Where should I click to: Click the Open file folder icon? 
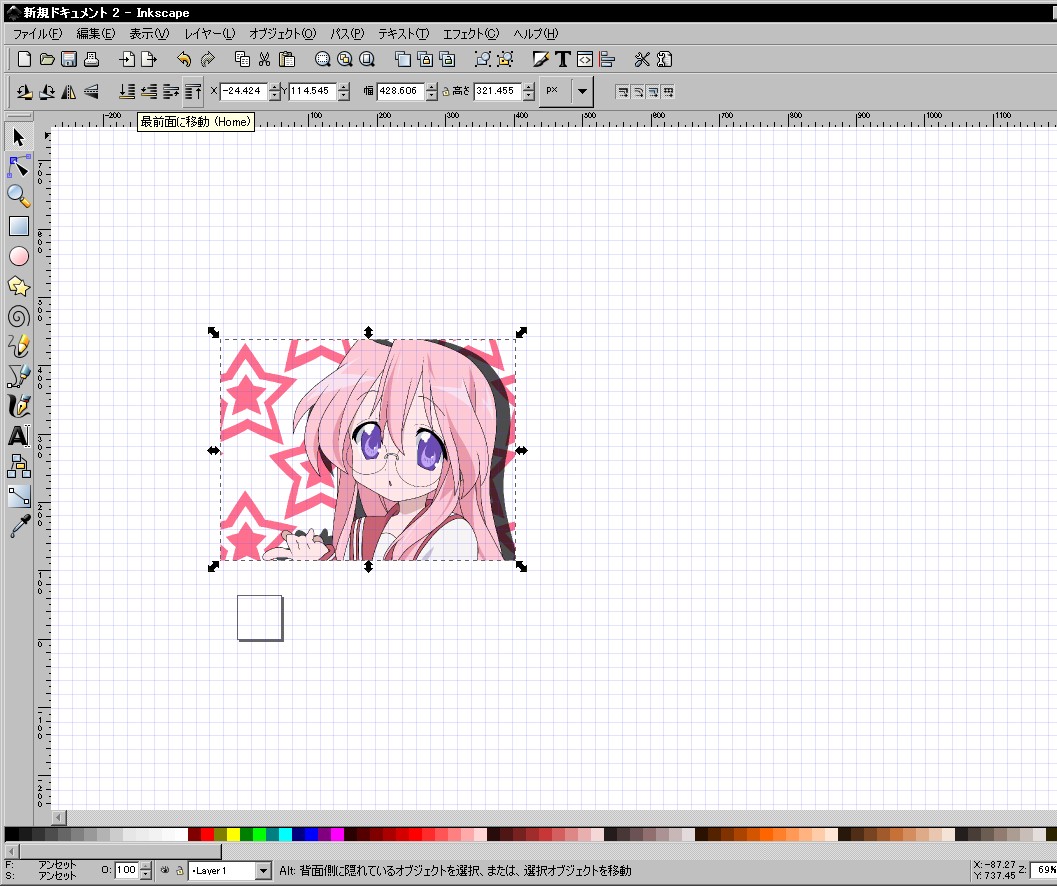point(47,59)
